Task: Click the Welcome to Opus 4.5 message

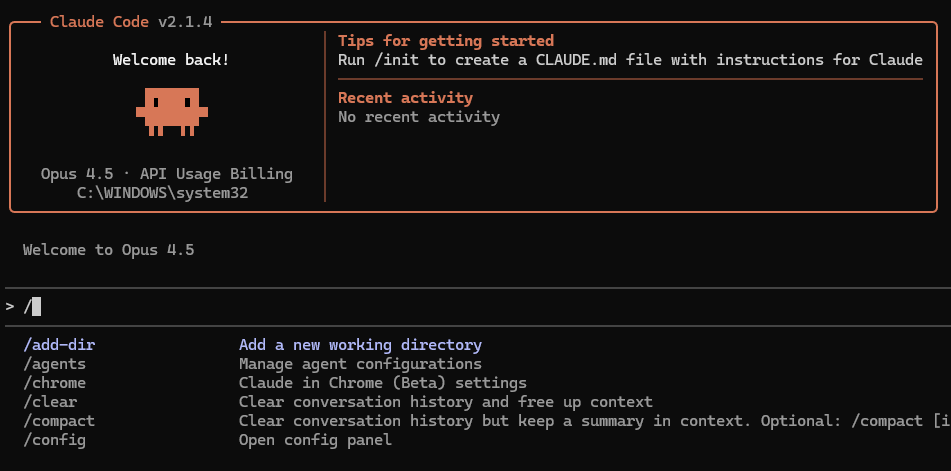Action: [108, 250]
